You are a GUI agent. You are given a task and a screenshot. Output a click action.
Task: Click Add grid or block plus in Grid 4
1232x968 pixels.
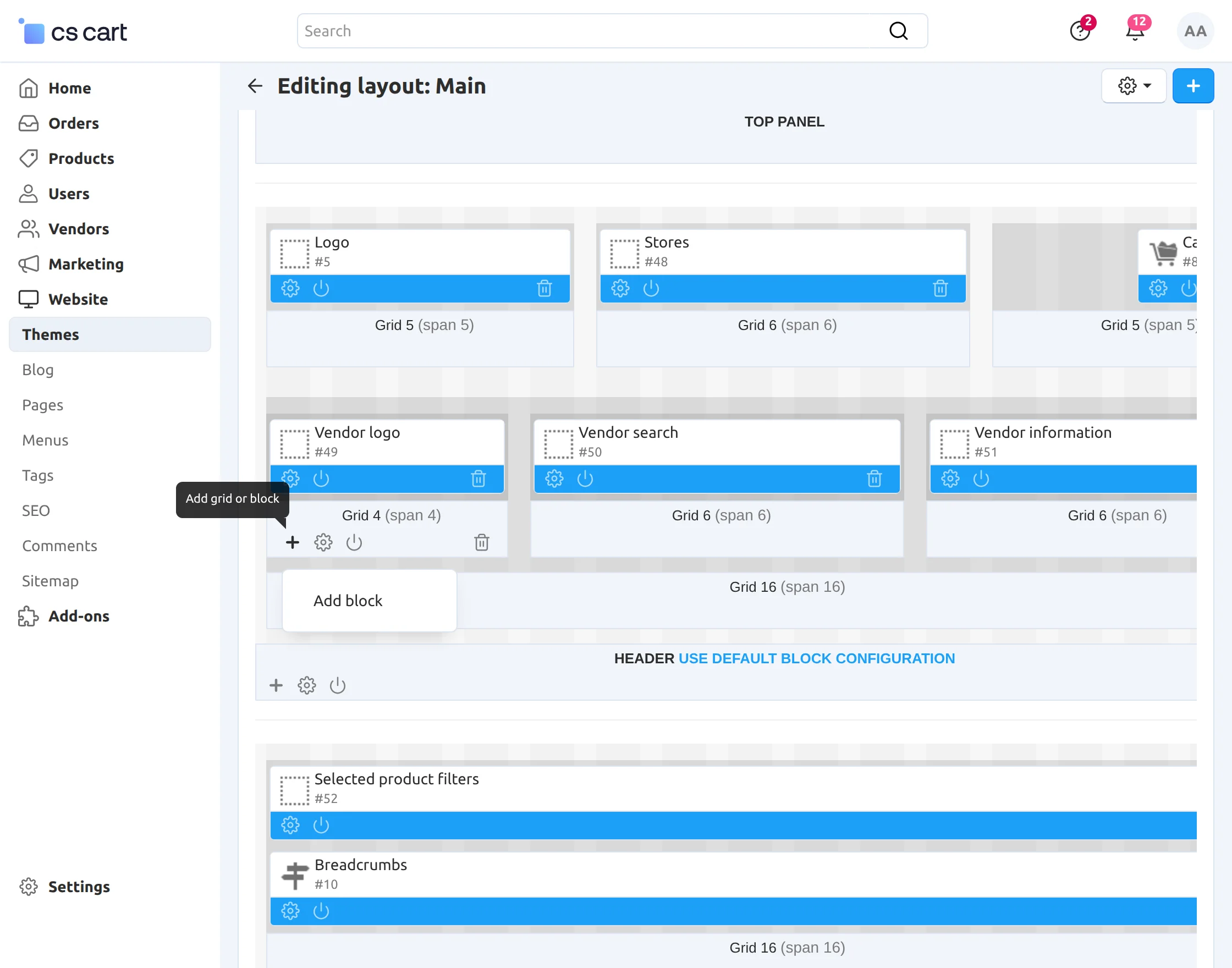293,542
